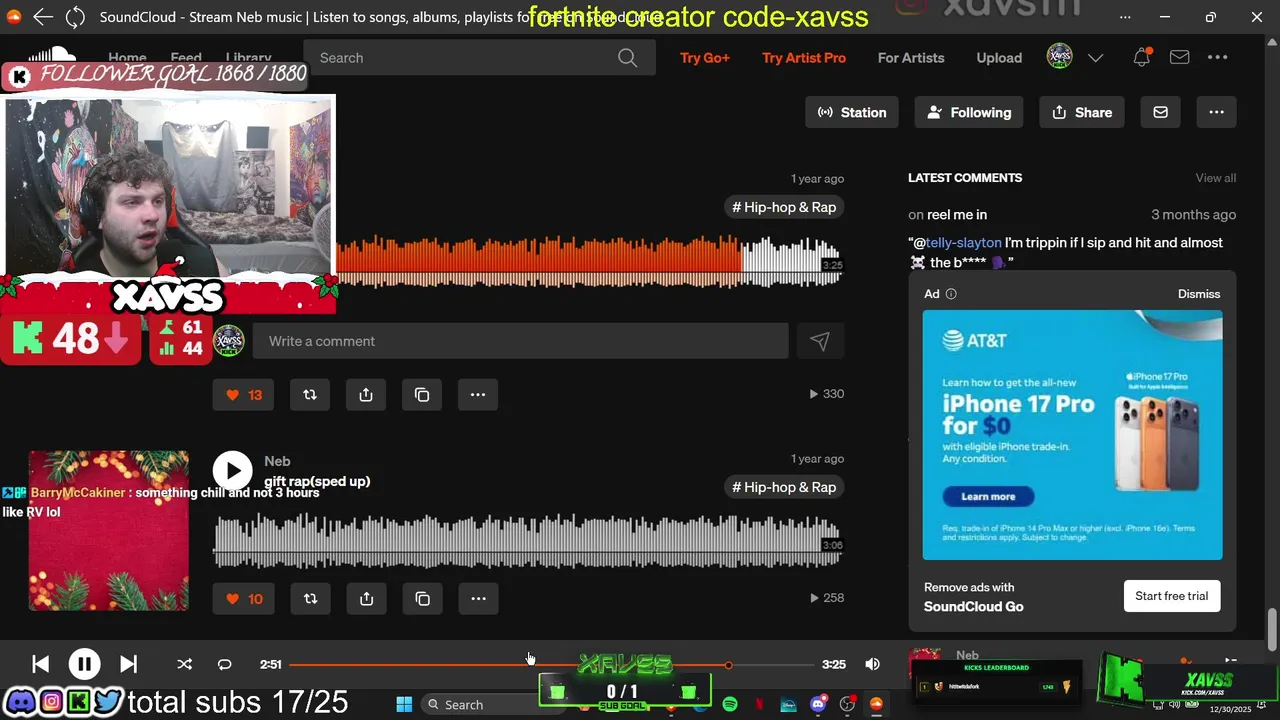The image size is (1280, 720).
Task: Seek within the gift rap(sped up) waveform
Action: click(x=528, y=540)
